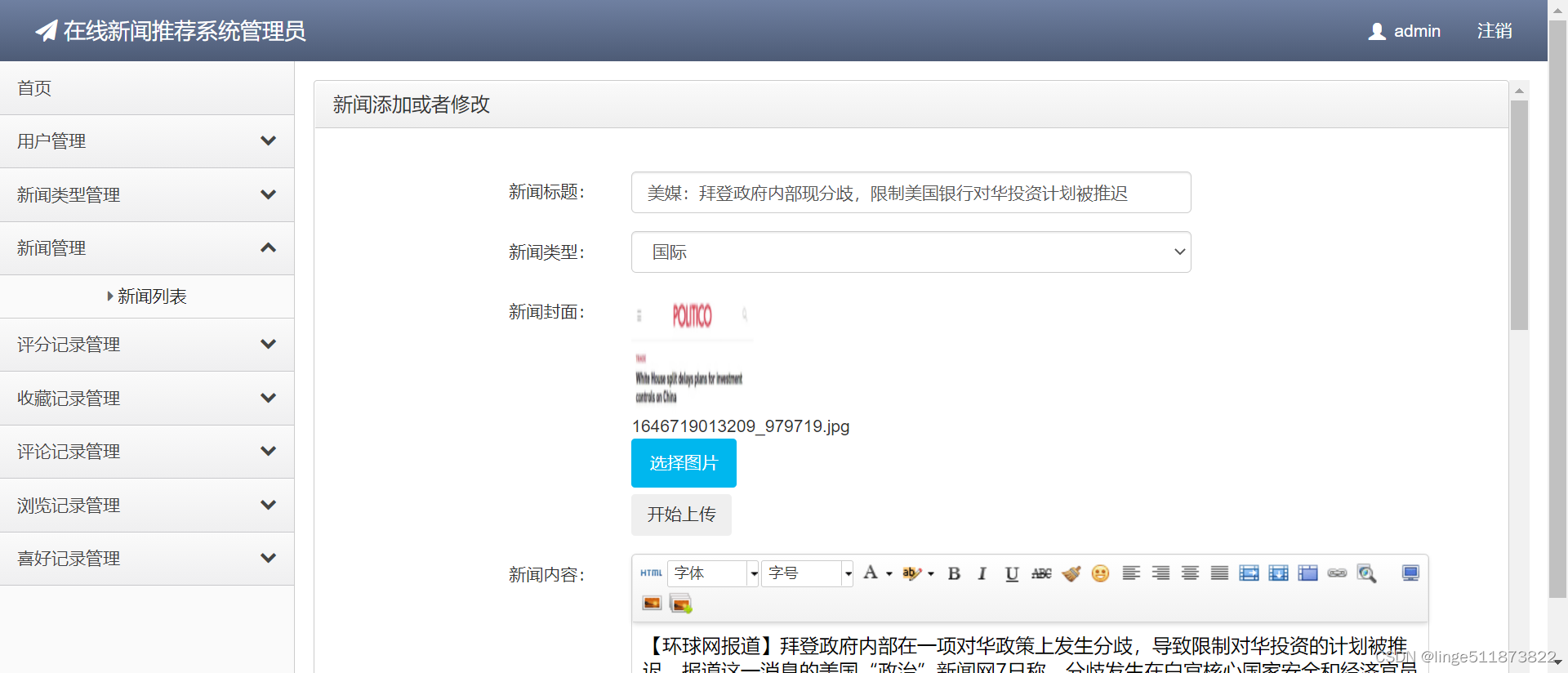Insert single image in editor
This screenshot has width=1568, height=673.
click(652, 604)
